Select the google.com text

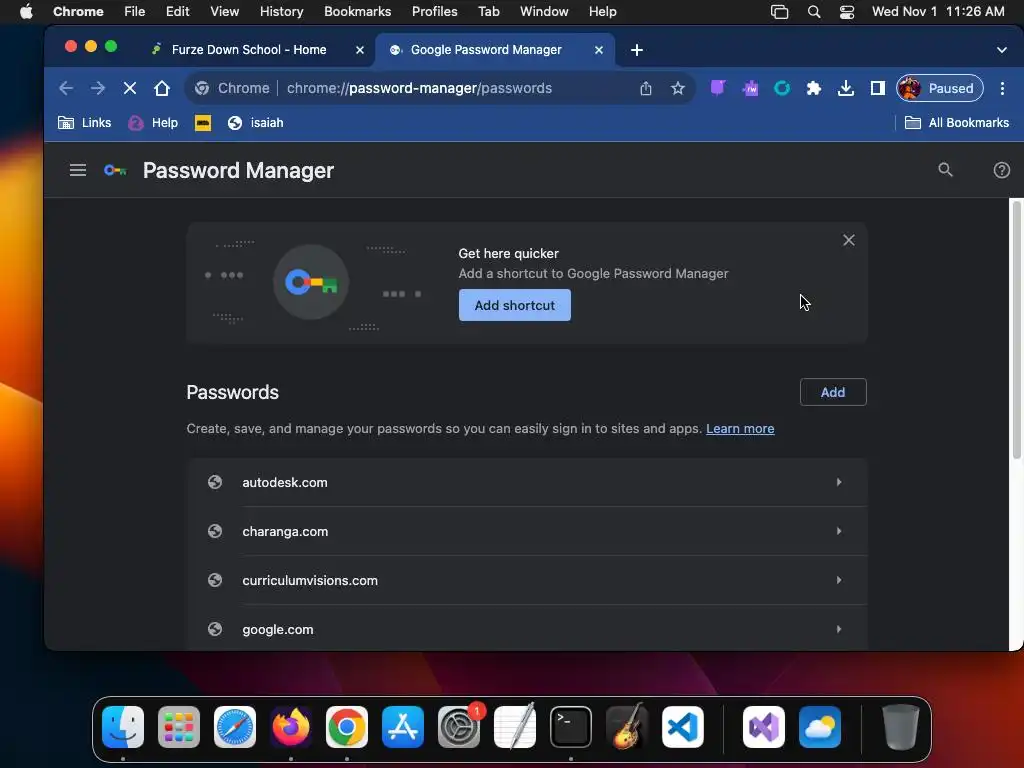278,630
